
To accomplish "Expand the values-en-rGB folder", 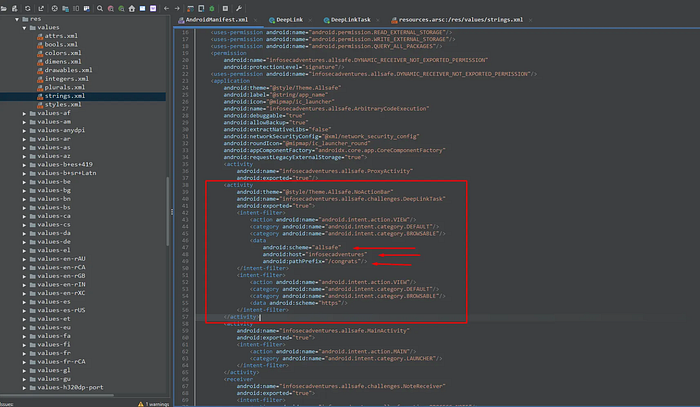I will tap(25, 276).
